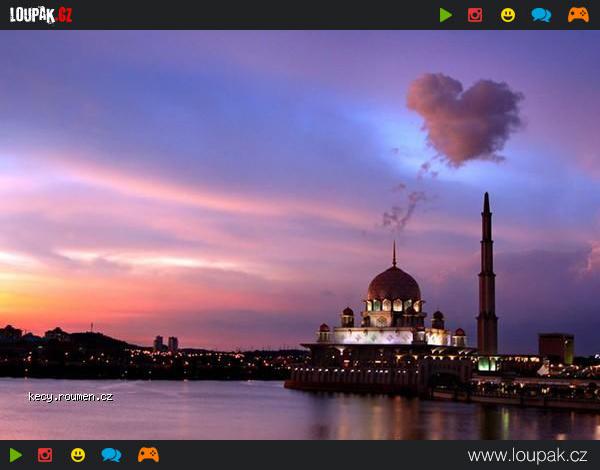Image resolution: width=600 pixels, height=470 pixels.
Task: Click the orange gamepad icon in top bar
Action: coord(578,15)
